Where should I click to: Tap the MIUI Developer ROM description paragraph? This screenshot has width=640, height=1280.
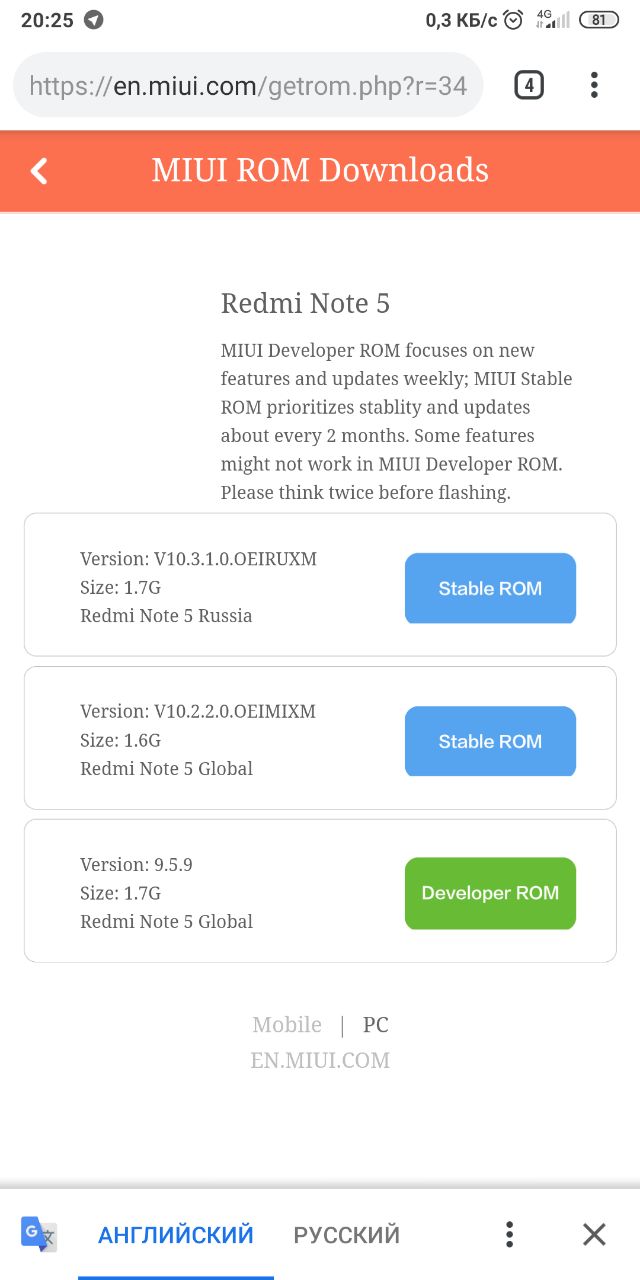(x=397, y=421)
